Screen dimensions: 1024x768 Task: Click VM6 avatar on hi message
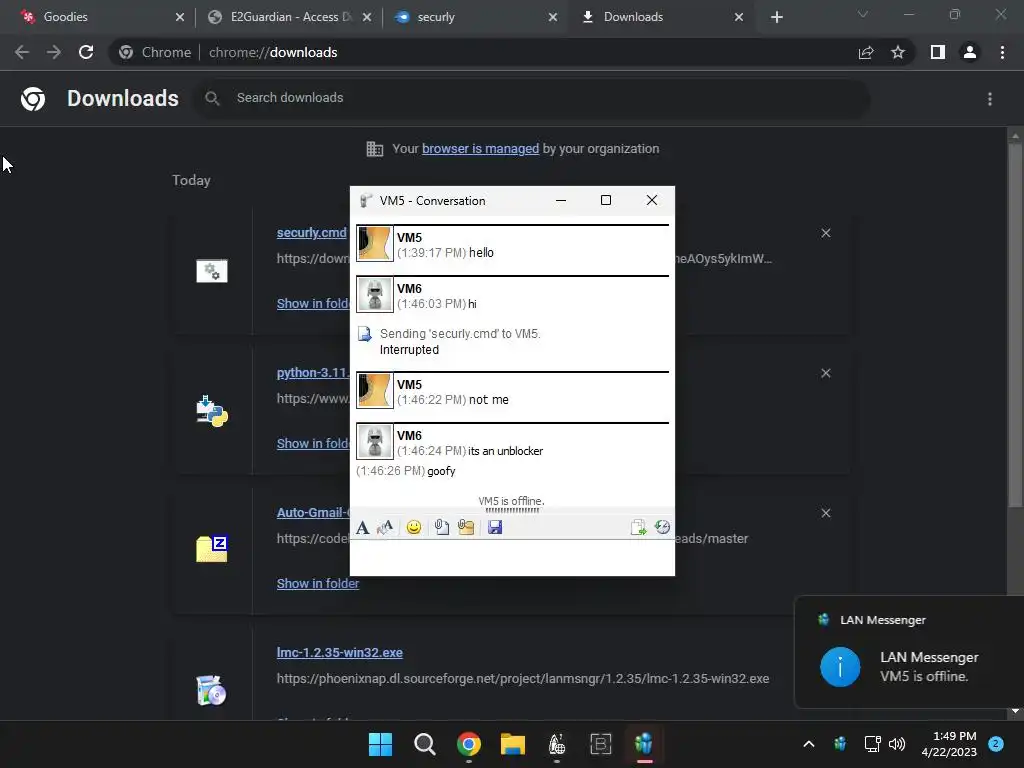point(374,295)
